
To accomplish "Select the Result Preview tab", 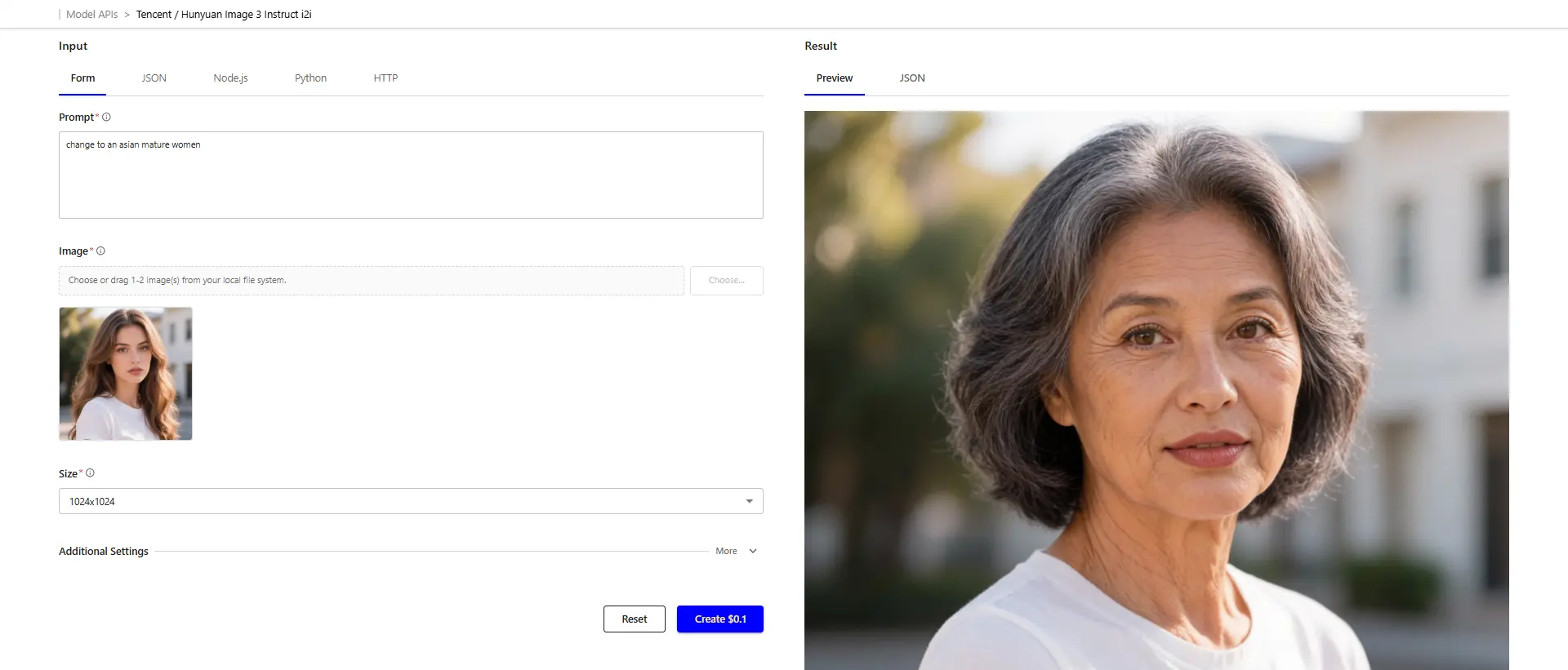I will pos(834,78).
